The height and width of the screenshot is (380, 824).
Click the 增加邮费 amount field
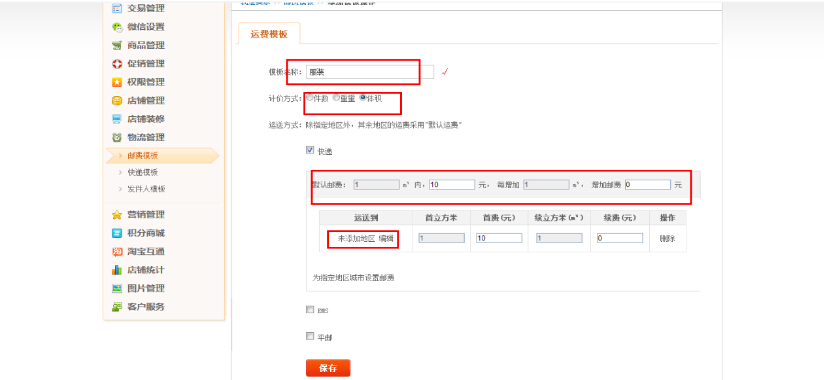pos(648,184)
